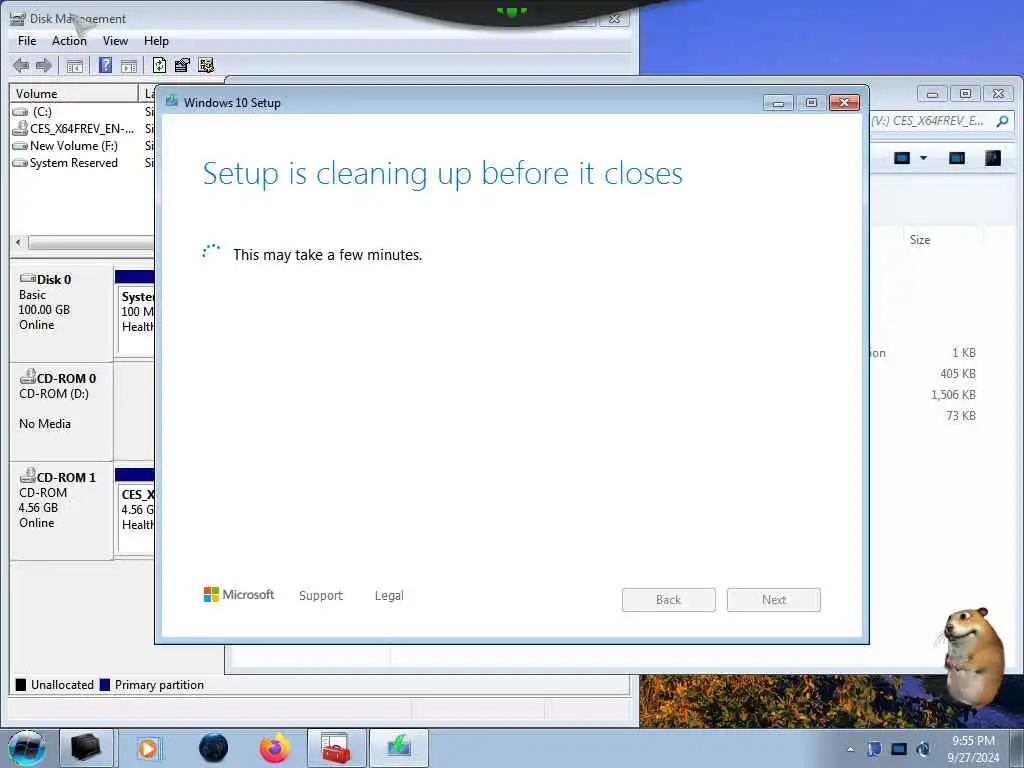The image size is (1024, 768).
Task: Click the network monitor tray icon
Action: pyautogui.click(x=899, y=749)
